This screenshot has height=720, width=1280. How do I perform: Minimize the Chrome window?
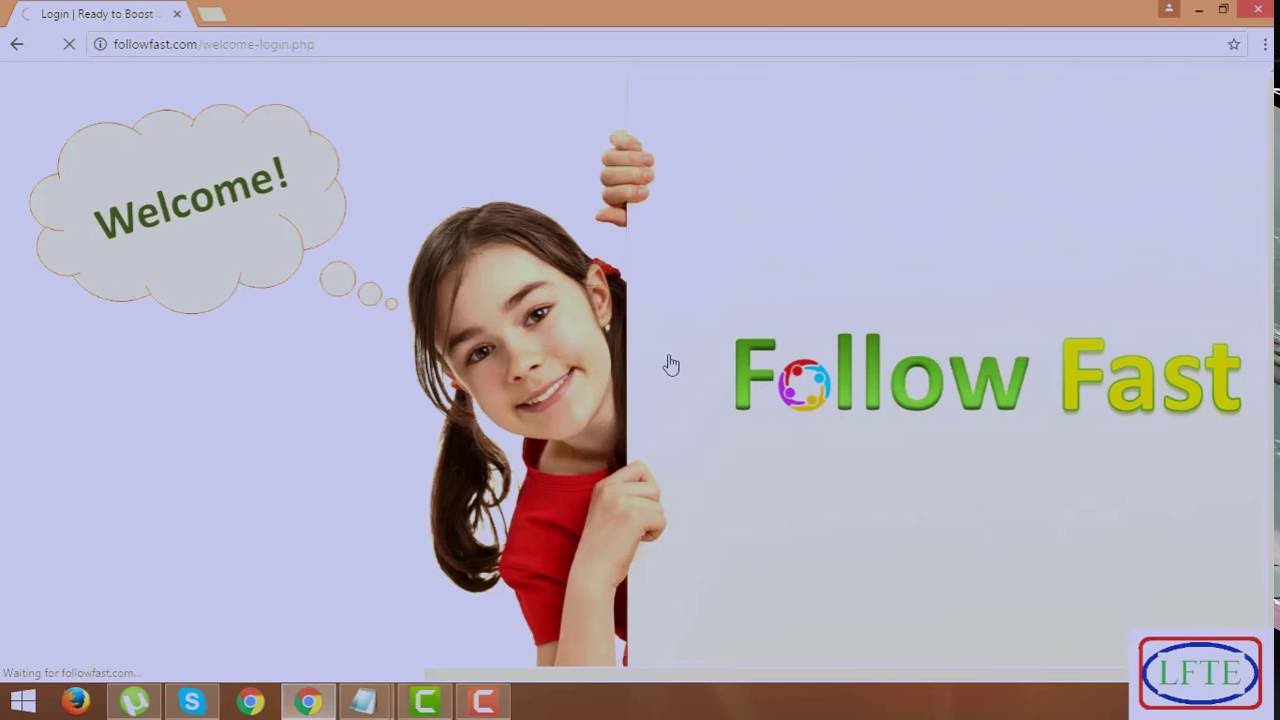(1198, 9)
